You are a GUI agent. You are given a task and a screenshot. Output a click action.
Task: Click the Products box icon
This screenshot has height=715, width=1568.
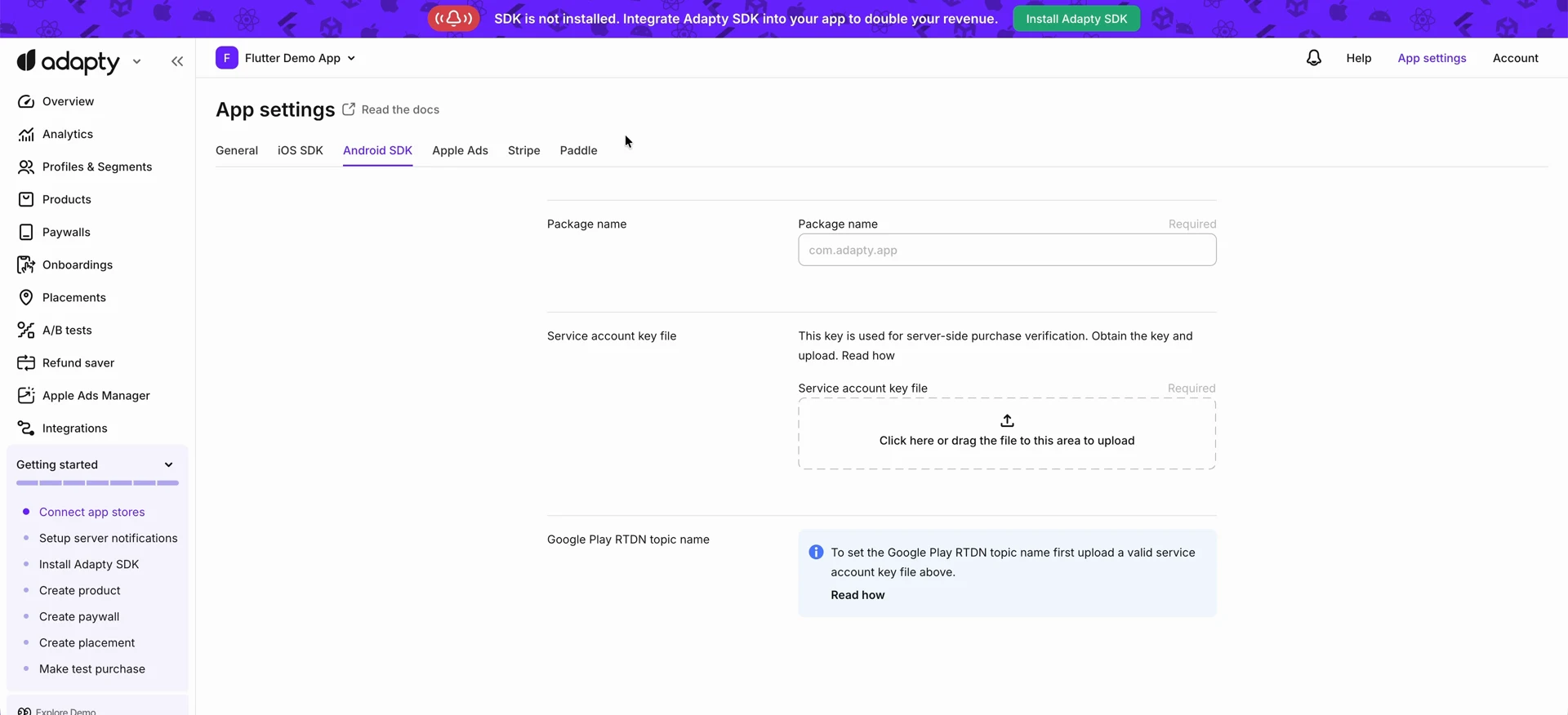(x=26, y=199)
